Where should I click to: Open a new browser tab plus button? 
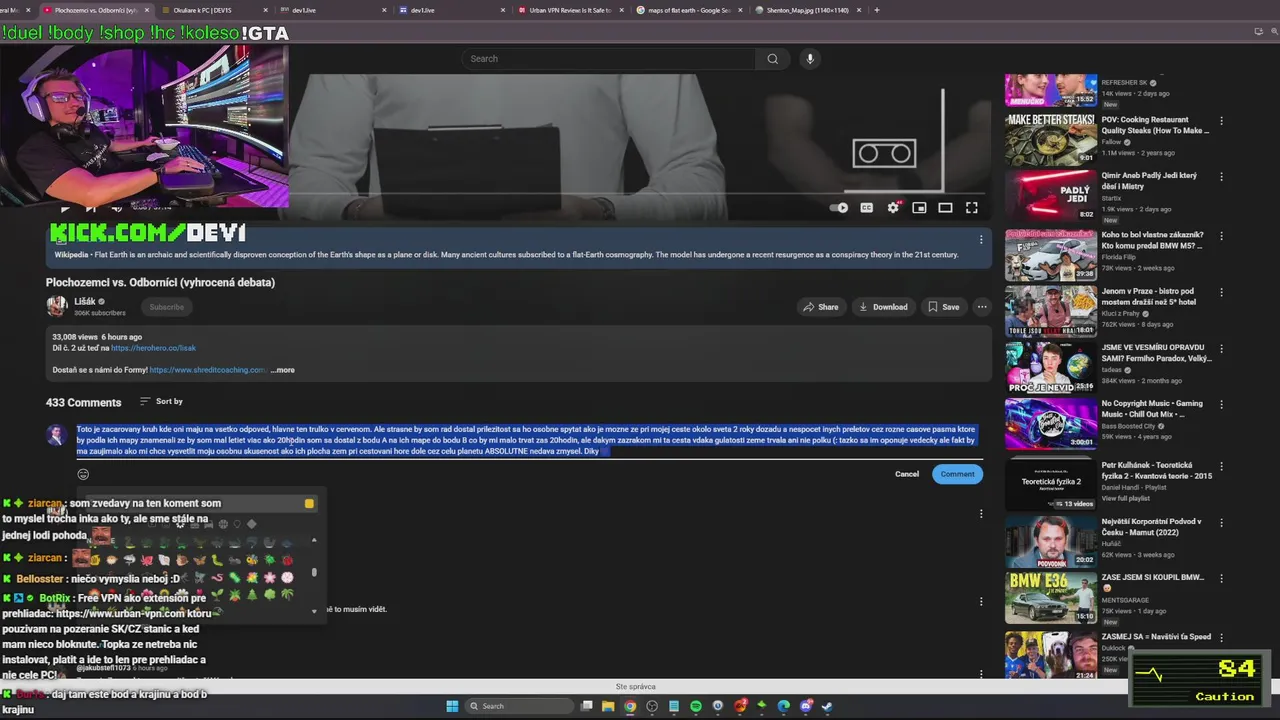point(877,10)
